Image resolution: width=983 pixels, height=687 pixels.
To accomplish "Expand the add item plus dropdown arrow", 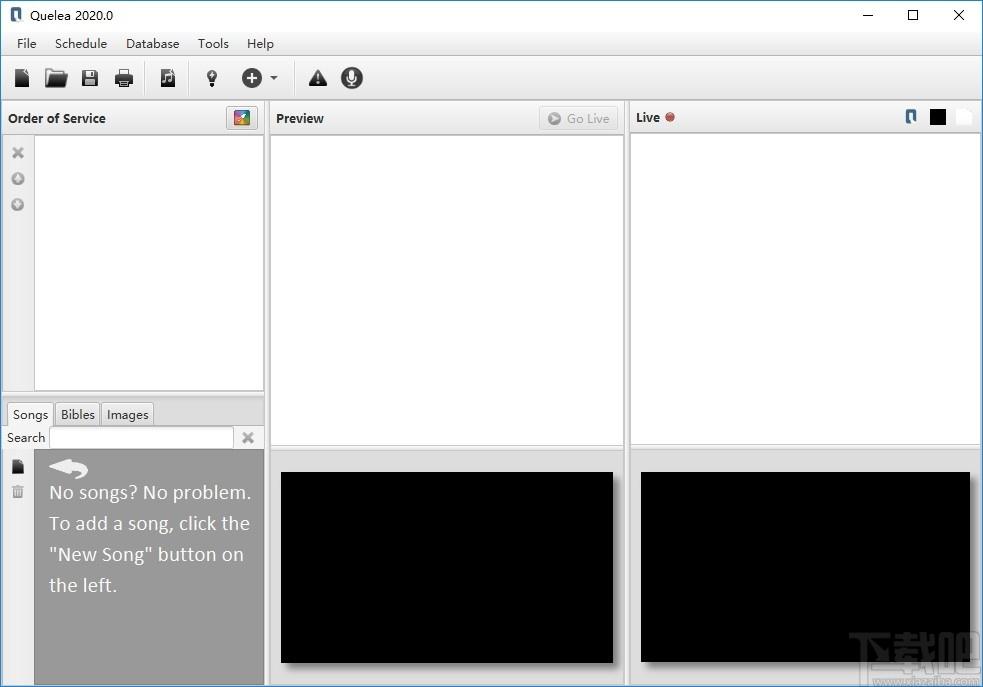I will [274, 78].
